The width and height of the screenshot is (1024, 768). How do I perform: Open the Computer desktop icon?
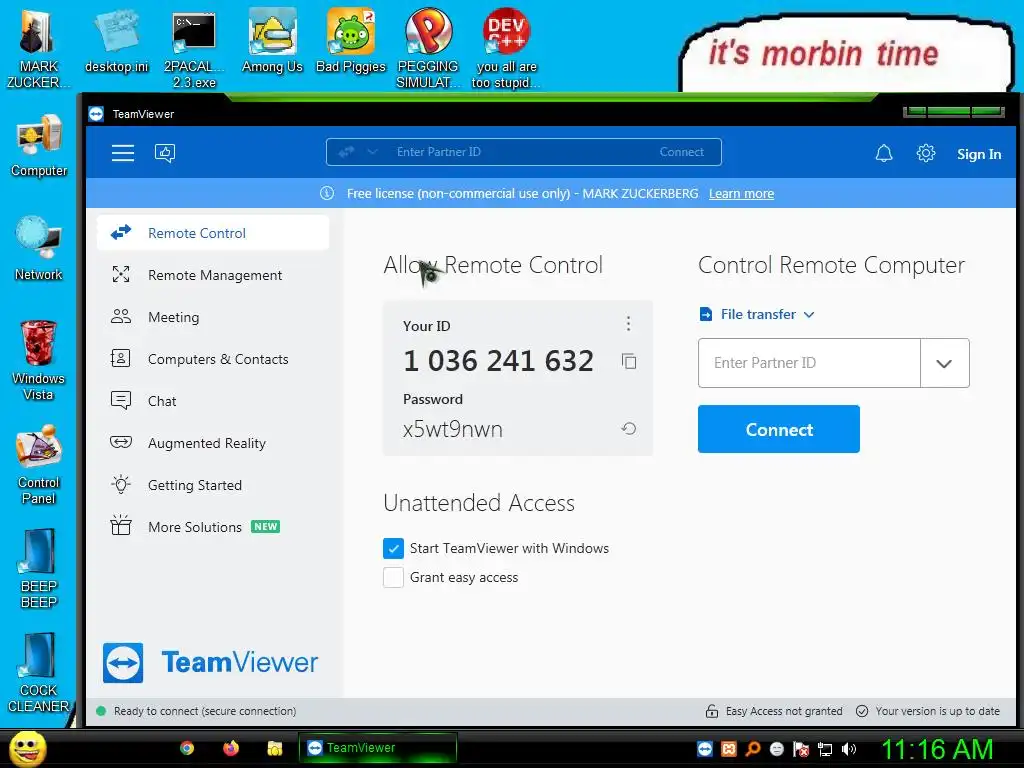(x=39, y=145)
